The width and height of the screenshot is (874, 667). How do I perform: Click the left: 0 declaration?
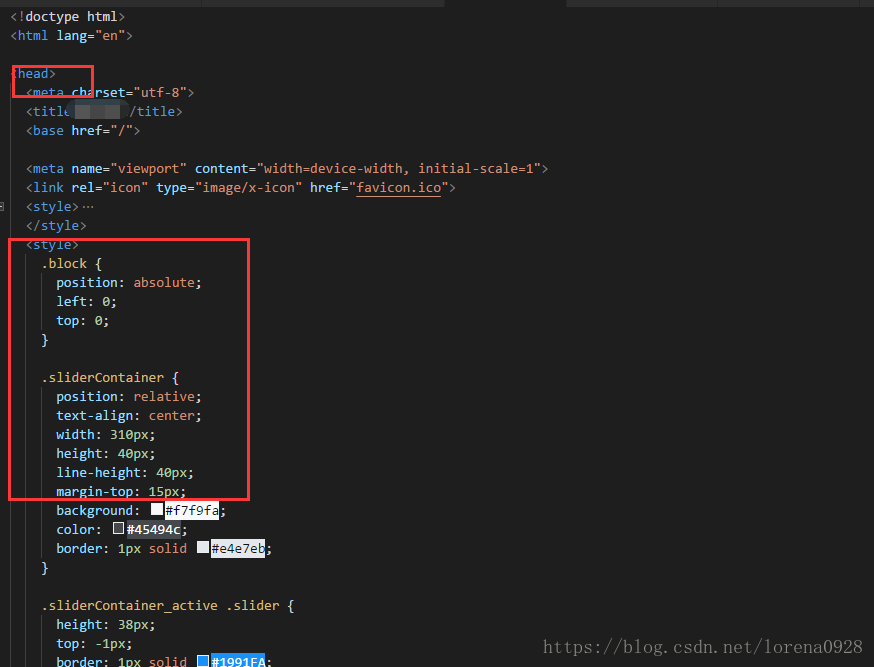click(86, 301)
